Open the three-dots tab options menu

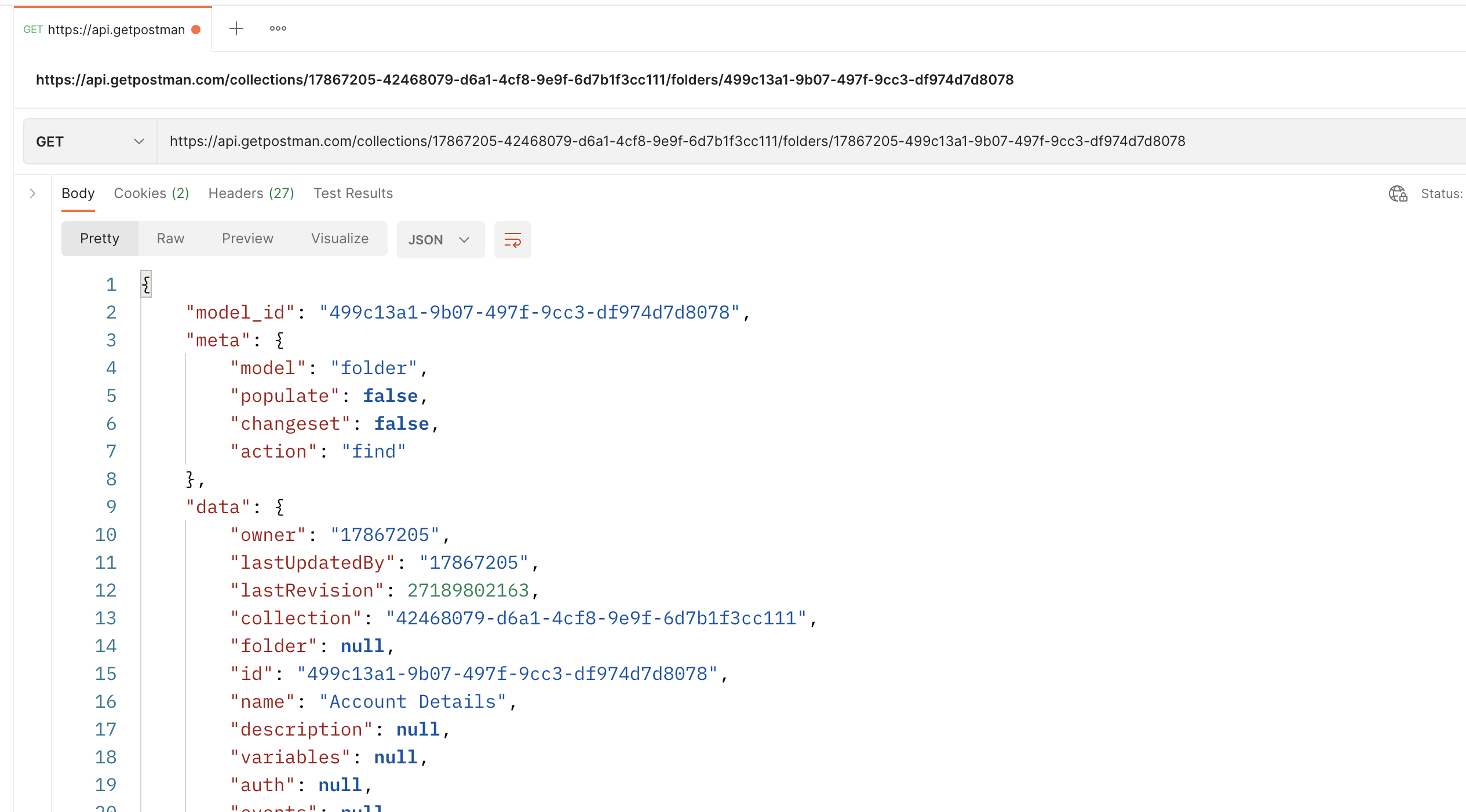tap(278, 28)
